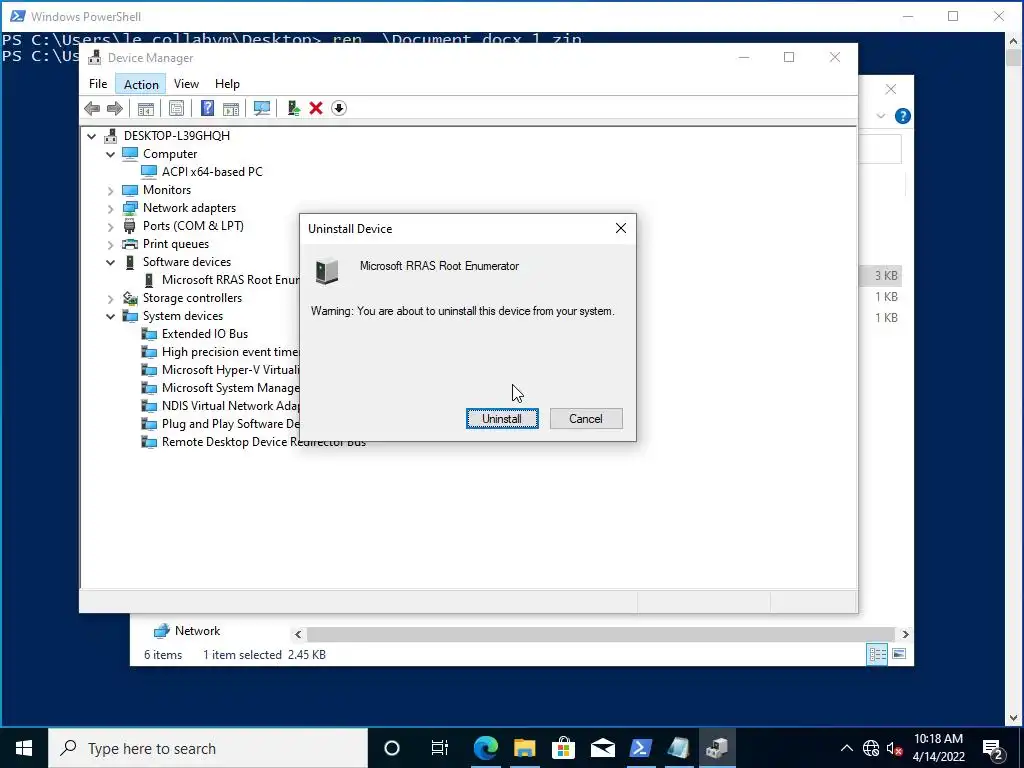Click the Disable device down-arrow icon
This screenshot has width=1024, height=768.
[339, 108]
